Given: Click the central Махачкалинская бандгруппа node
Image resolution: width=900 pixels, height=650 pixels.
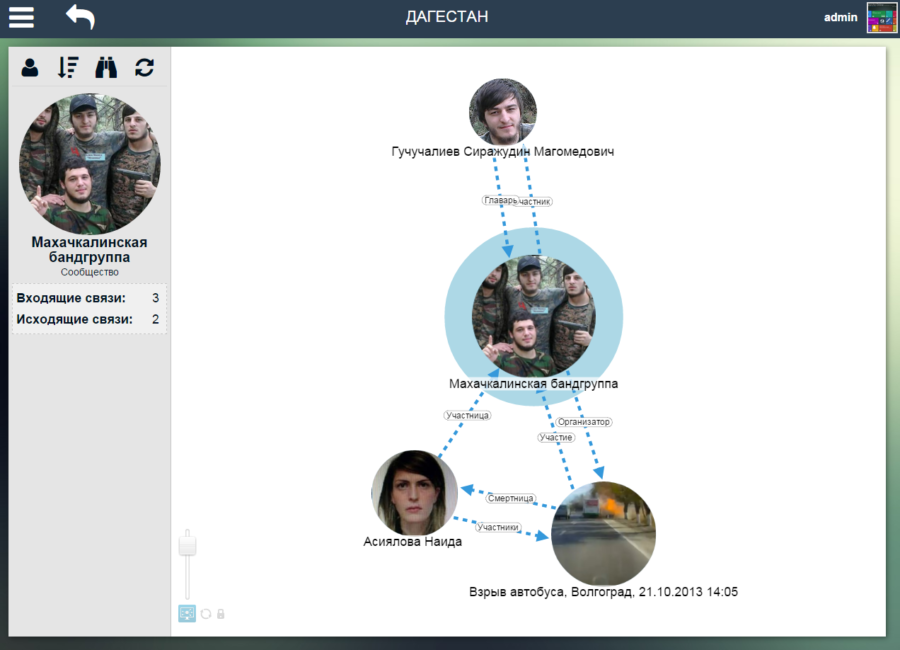Looking at the screenshot, I should coord(533,315).
